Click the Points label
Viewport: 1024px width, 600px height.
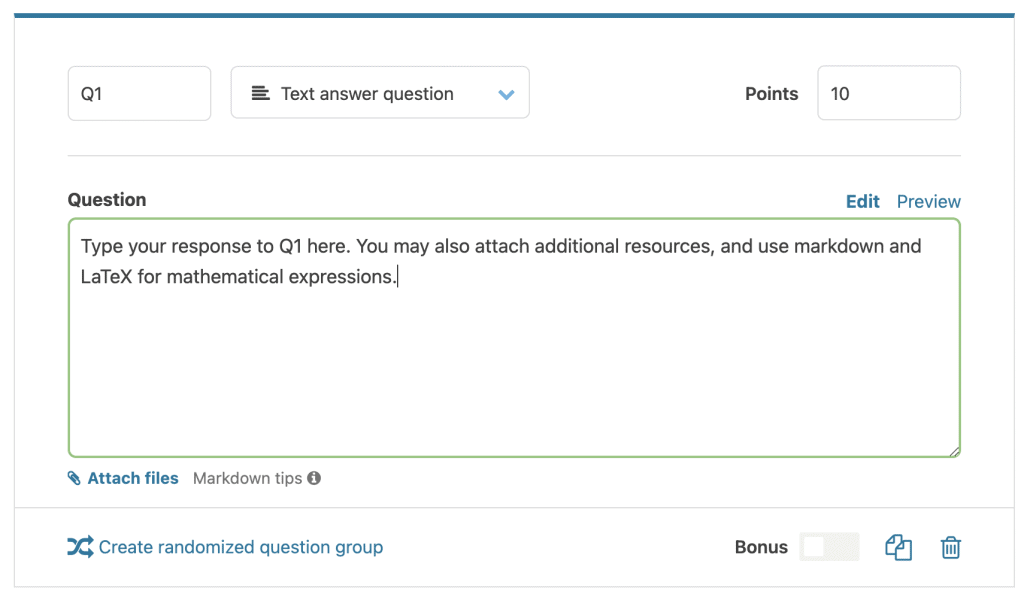(x=771, y=94)
